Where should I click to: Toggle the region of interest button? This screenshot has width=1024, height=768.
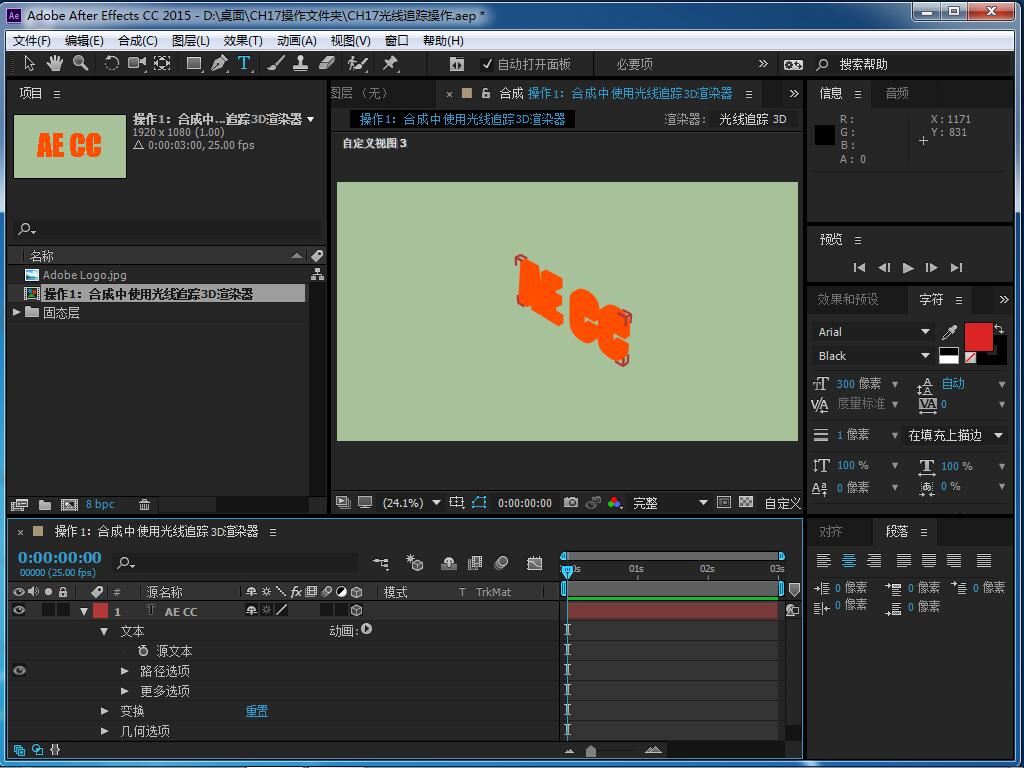(724, 502)
